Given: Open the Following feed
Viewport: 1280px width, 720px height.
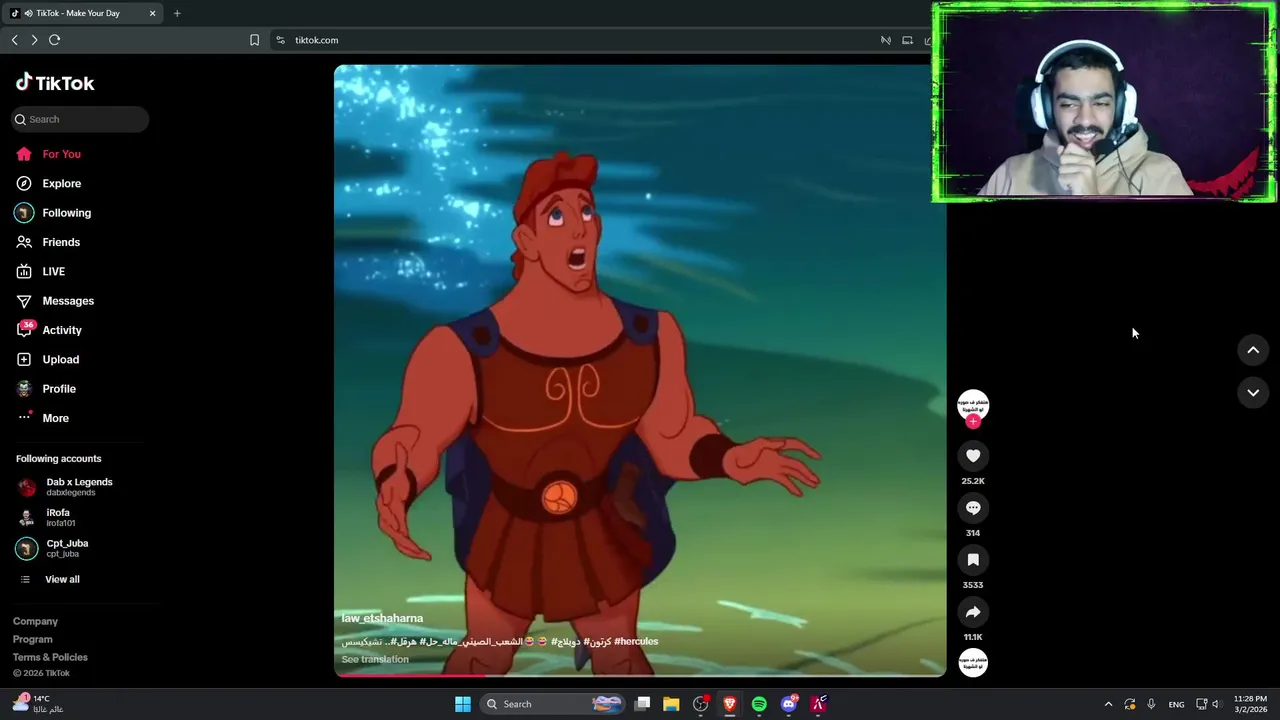Looking at the screenshot, I should click(66, 213).
